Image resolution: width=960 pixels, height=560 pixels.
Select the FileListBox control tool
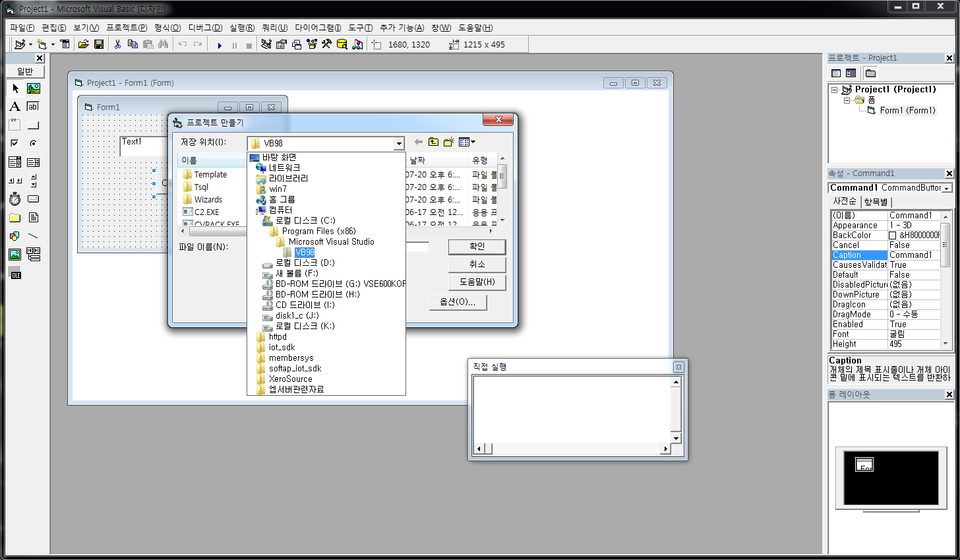click(33, 217)
